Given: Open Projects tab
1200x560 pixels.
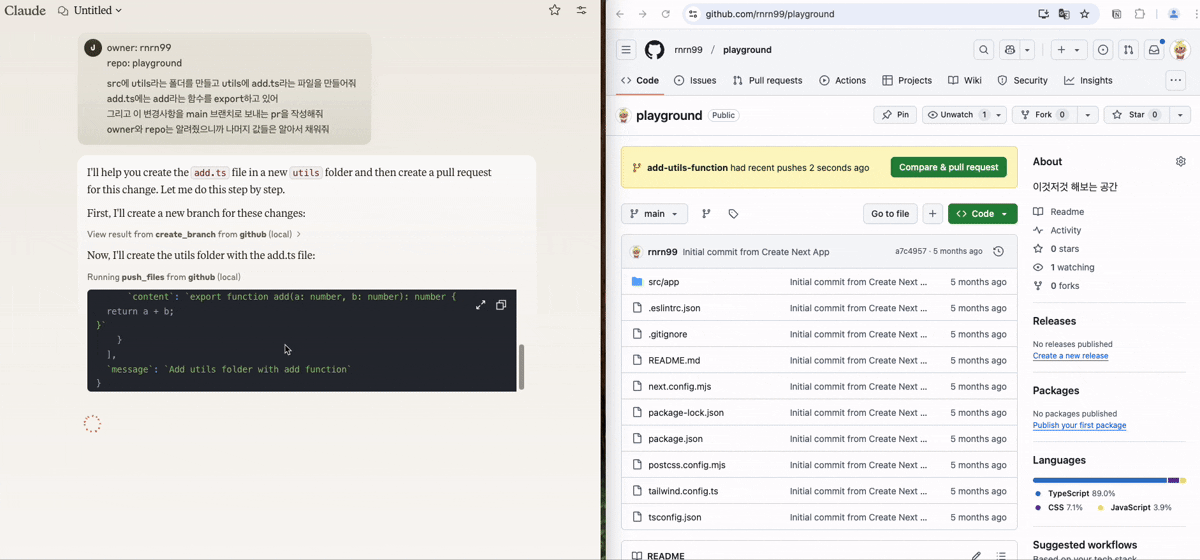Looking at the screenshot, I should click(x=907, y=81).
